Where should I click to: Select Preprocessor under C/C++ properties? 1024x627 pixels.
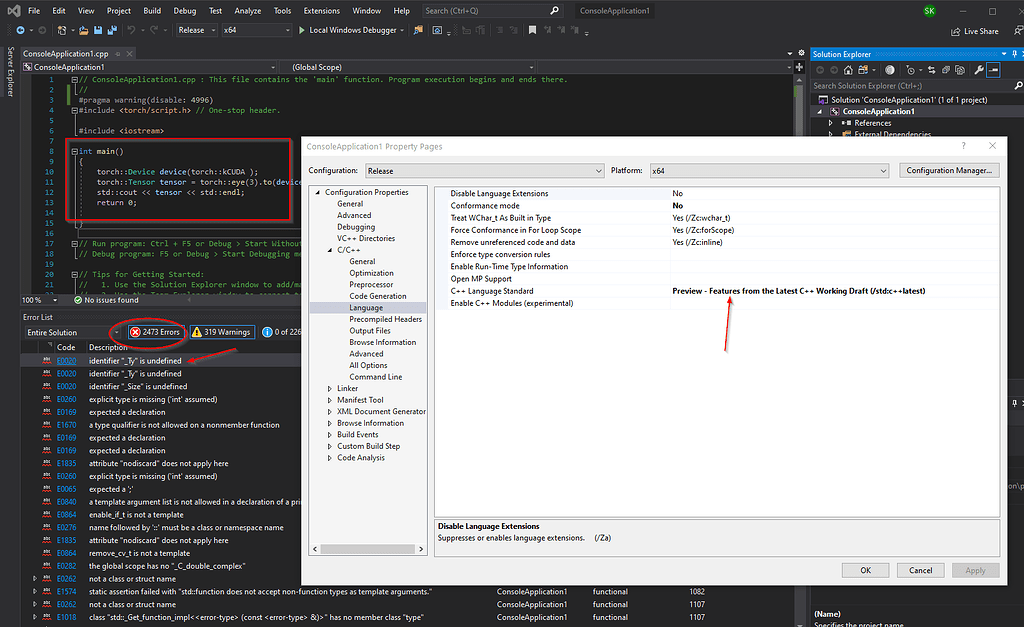[371, 284]
